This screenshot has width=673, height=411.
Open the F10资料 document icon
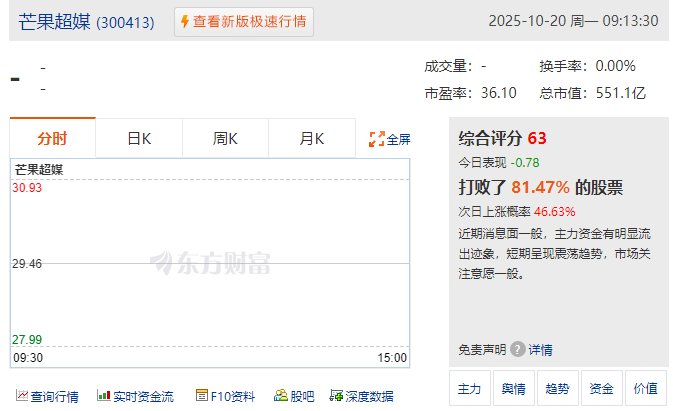pos(202,395)
